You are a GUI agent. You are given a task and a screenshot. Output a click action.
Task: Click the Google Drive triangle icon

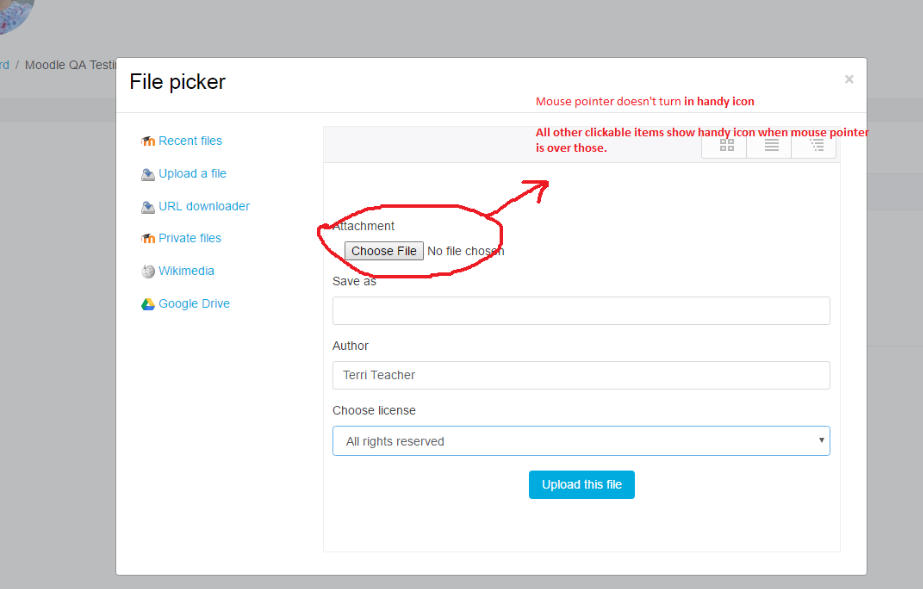[148, 304]
